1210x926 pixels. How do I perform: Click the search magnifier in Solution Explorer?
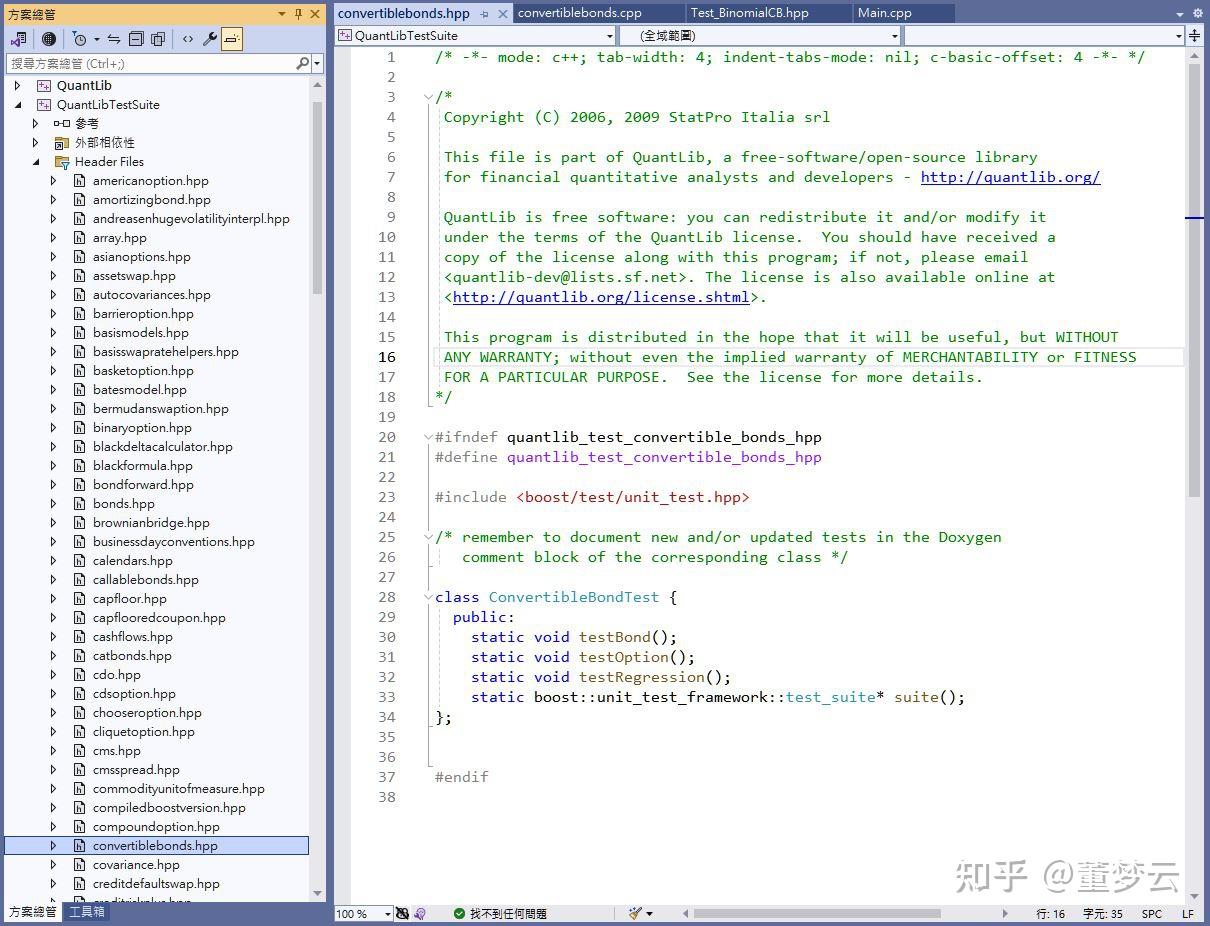coord(303,63)
